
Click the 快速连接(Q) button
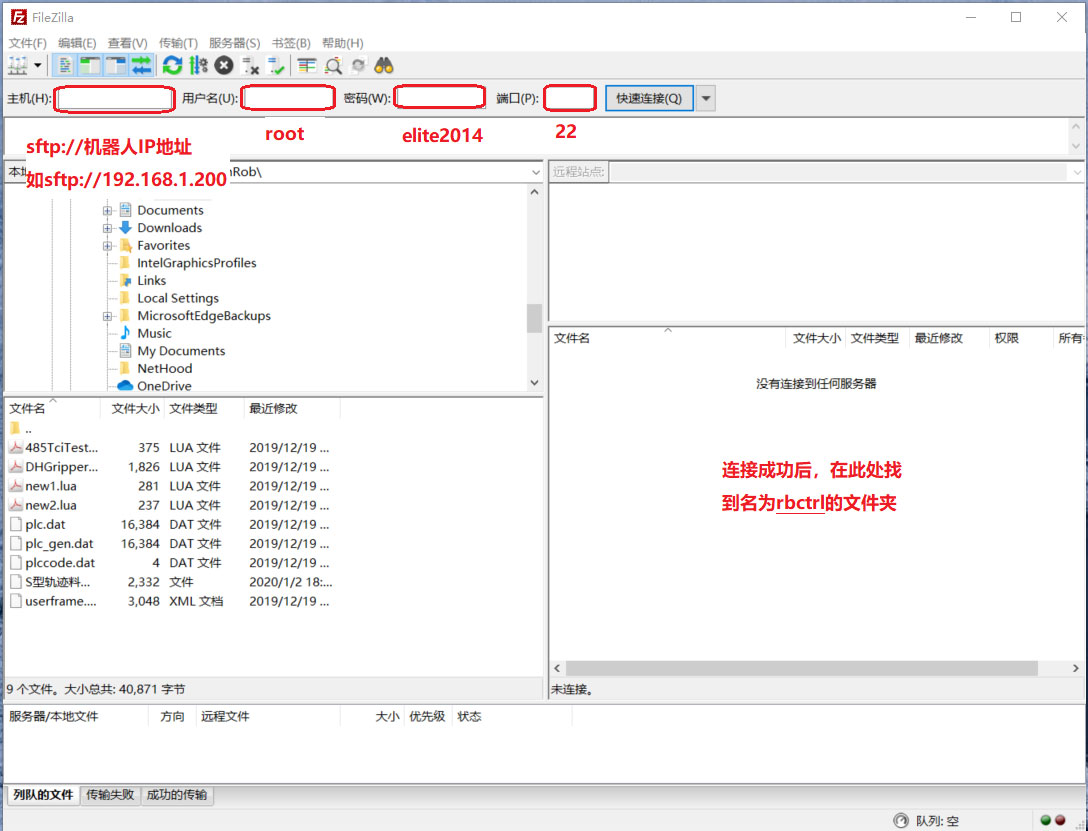click(x=648, y=98)
